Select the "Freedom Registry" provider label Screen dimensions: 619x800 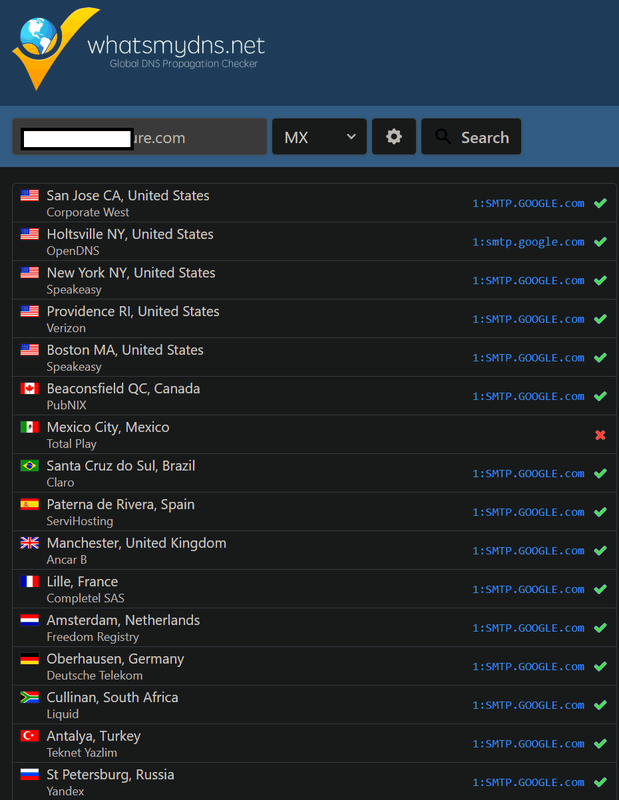pyautogui.click(x=92, y=637)
